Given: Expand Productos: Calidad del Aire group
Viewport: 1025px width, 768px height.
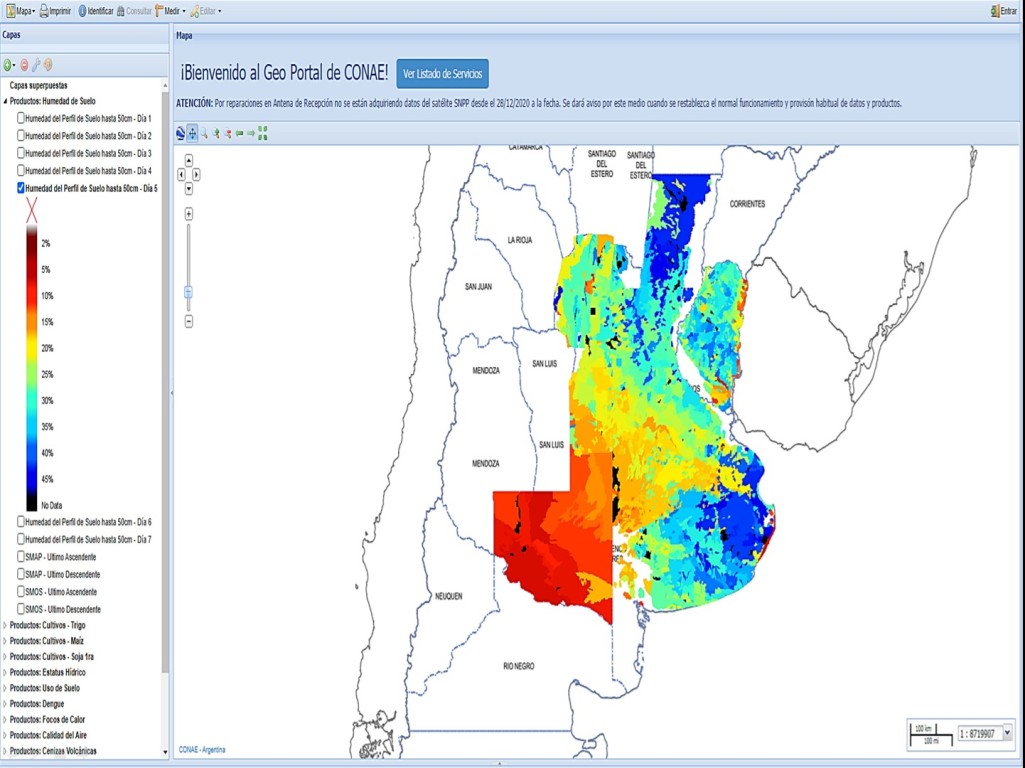Looking at the screenshot, I should coord(5,735).
